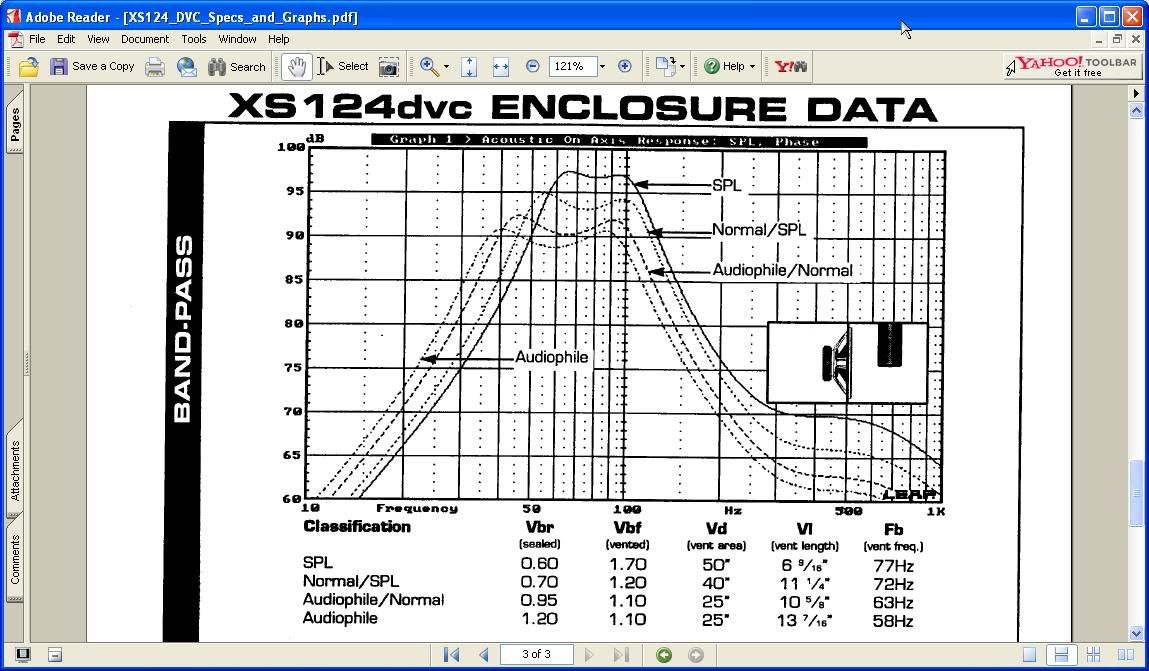Click the page number field showing 3 of 3
Screen dimensions: 1149x671
tap(537, 654)
